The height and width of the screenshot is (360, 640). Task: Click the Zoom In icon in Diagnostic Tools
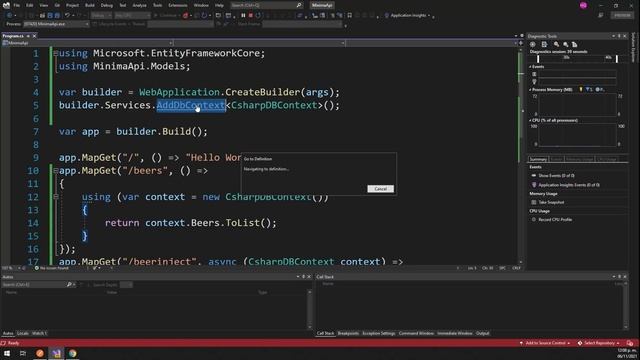556,44
